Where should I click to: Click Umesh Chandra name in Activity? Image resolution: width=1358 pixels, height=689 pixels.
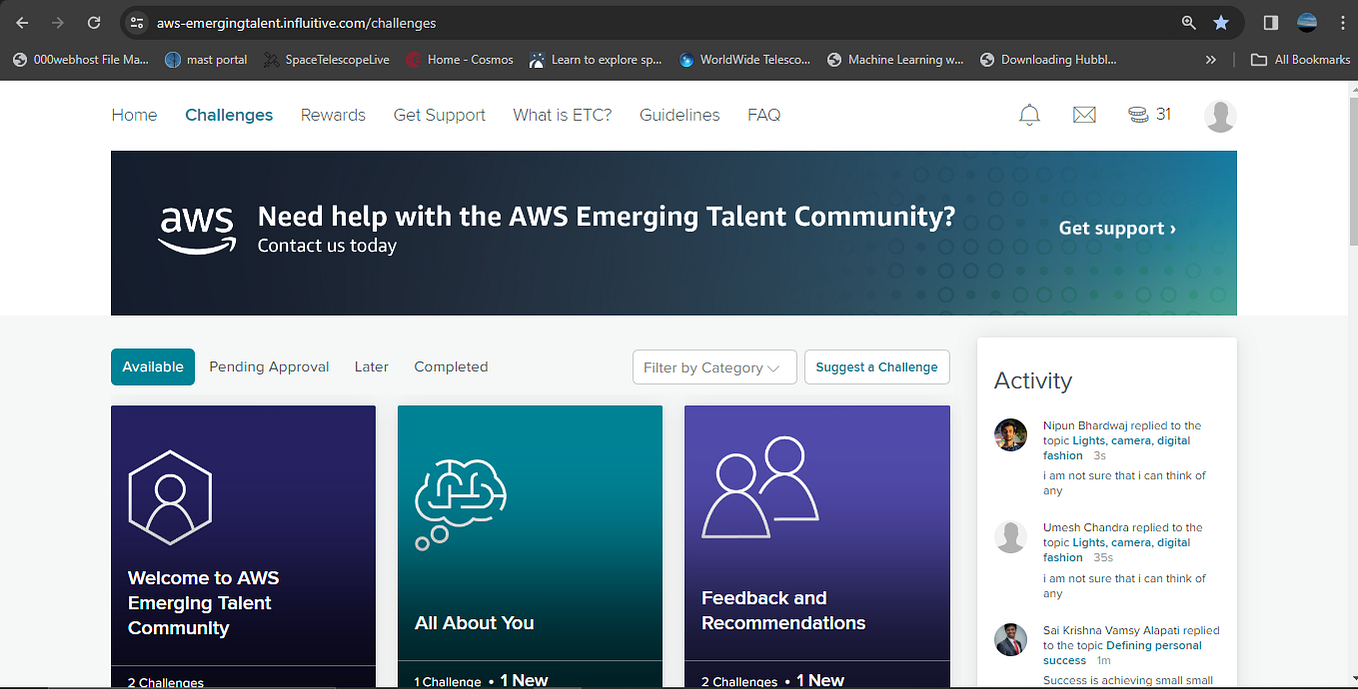(x=1086, y=528)
